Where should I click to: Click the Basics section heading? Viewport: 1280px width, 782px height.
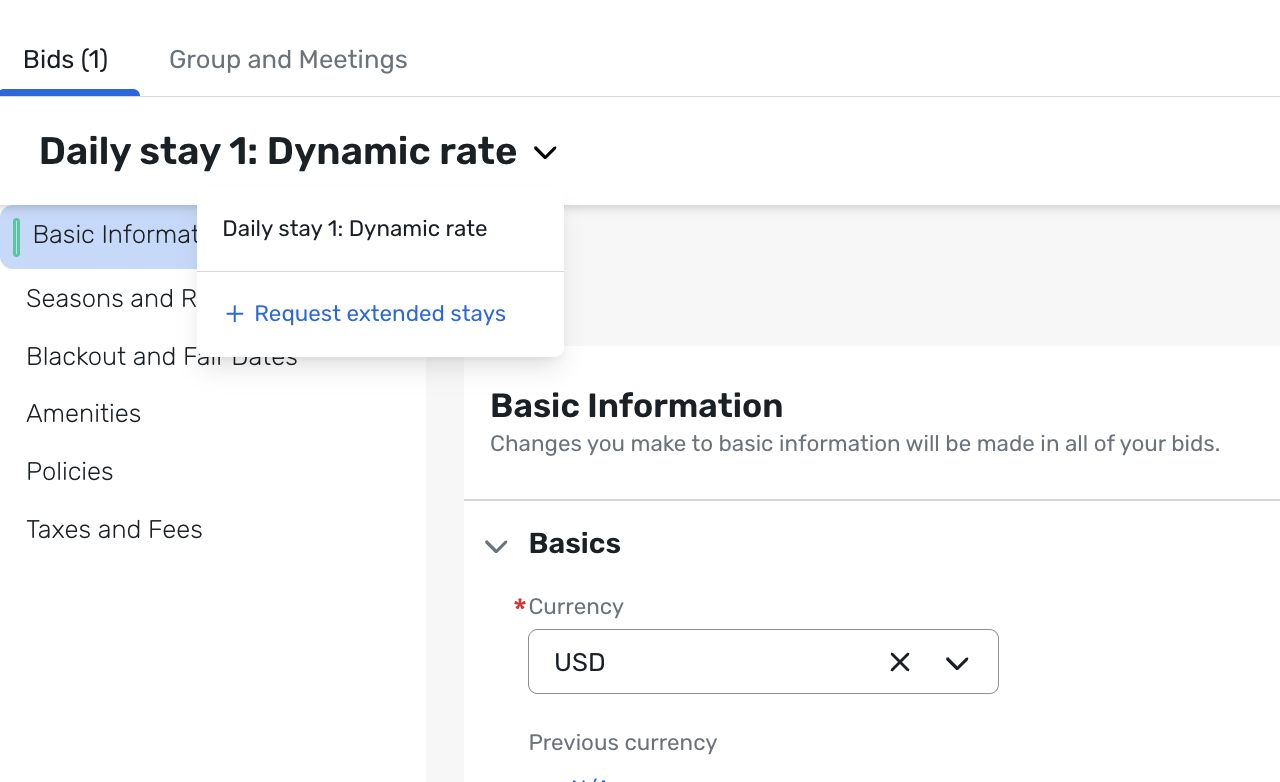tap(574, 544)
